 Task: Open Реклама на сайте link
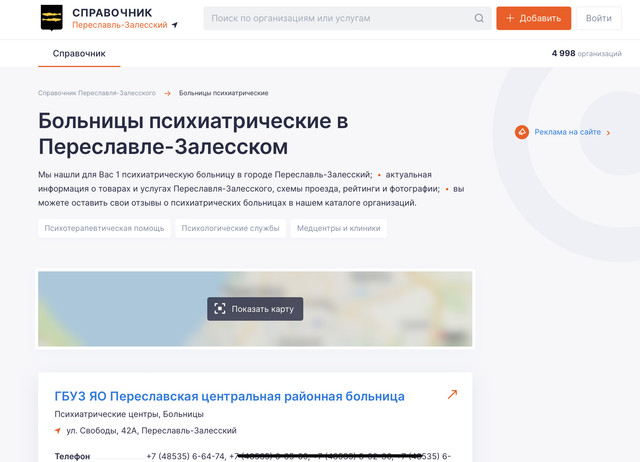point(567,132)
